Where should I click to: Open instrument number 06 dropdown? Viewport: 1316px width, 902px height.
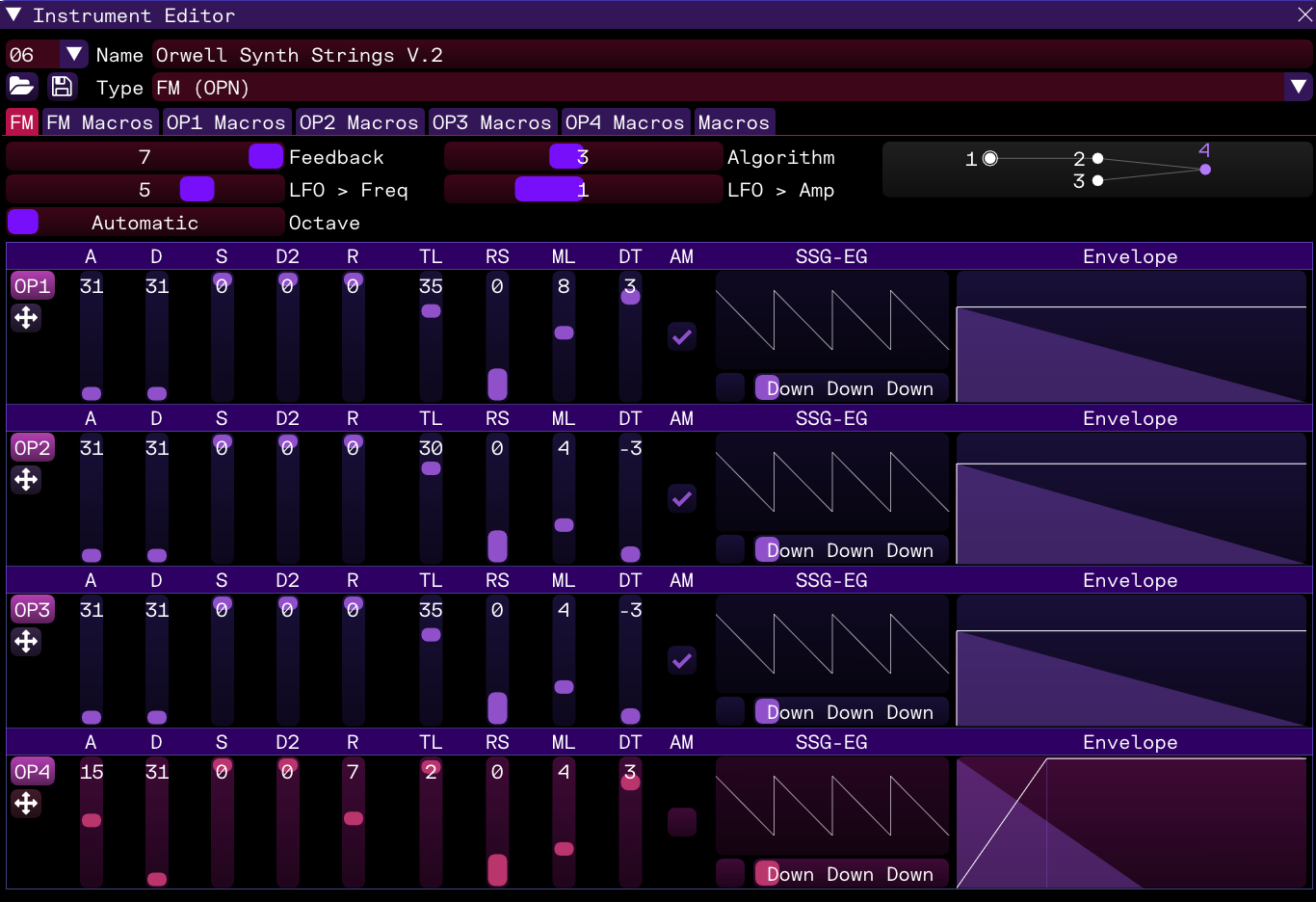(73, 55)
